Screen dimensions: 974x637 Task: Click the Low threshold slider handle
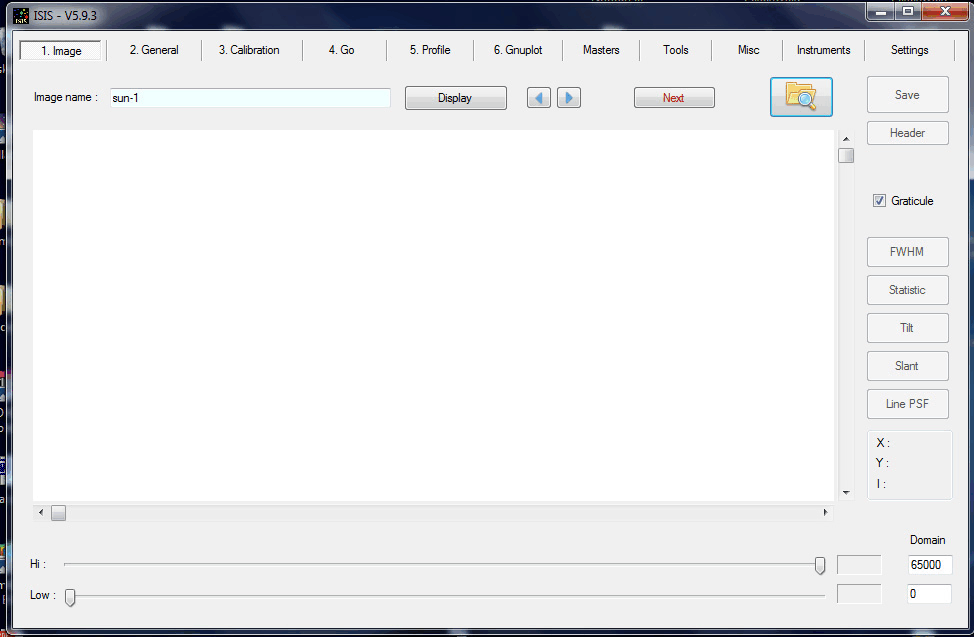(x=70, y=597)
